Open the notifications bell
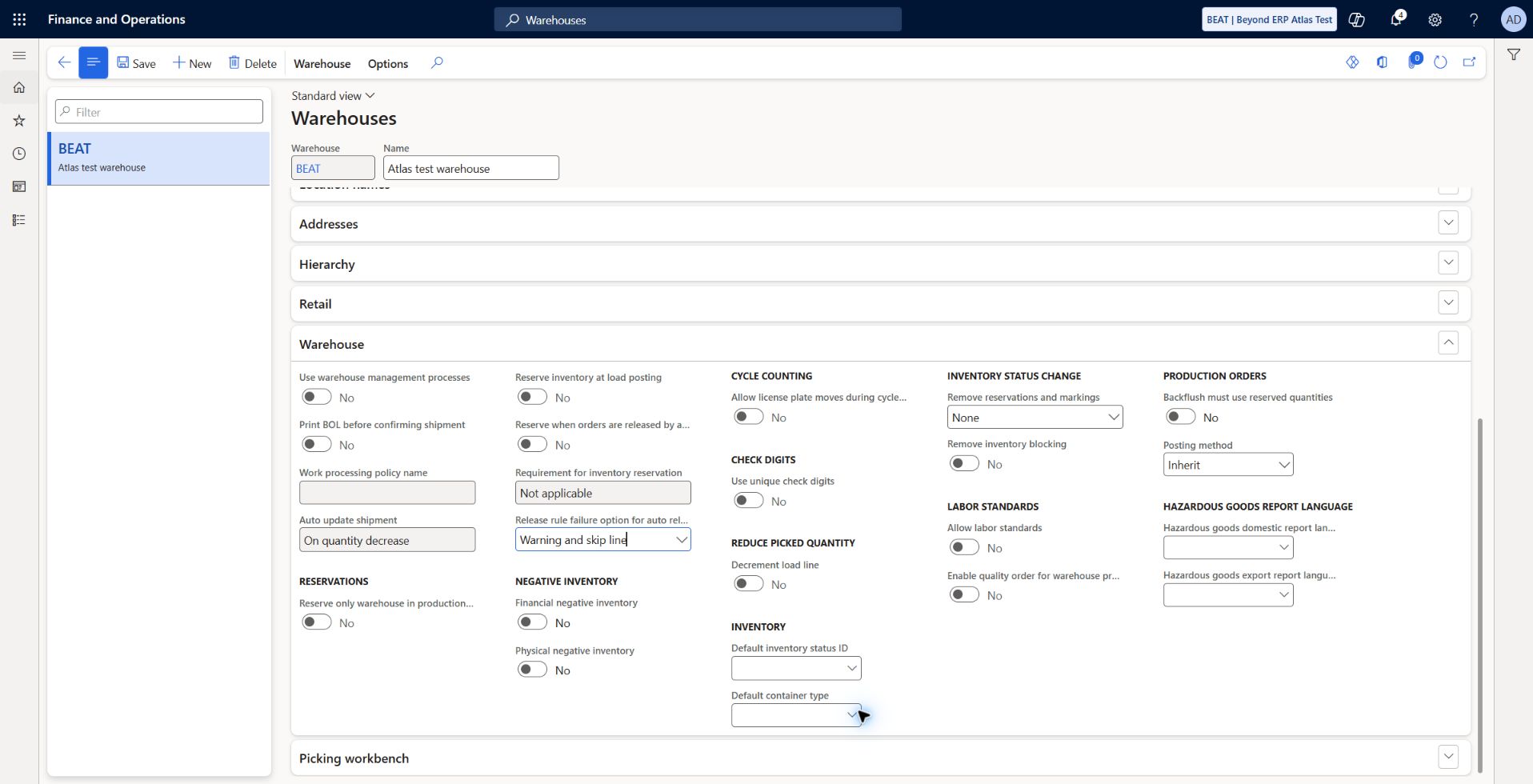Viewport: 1533px width, 784px height. click(1396, 20)
